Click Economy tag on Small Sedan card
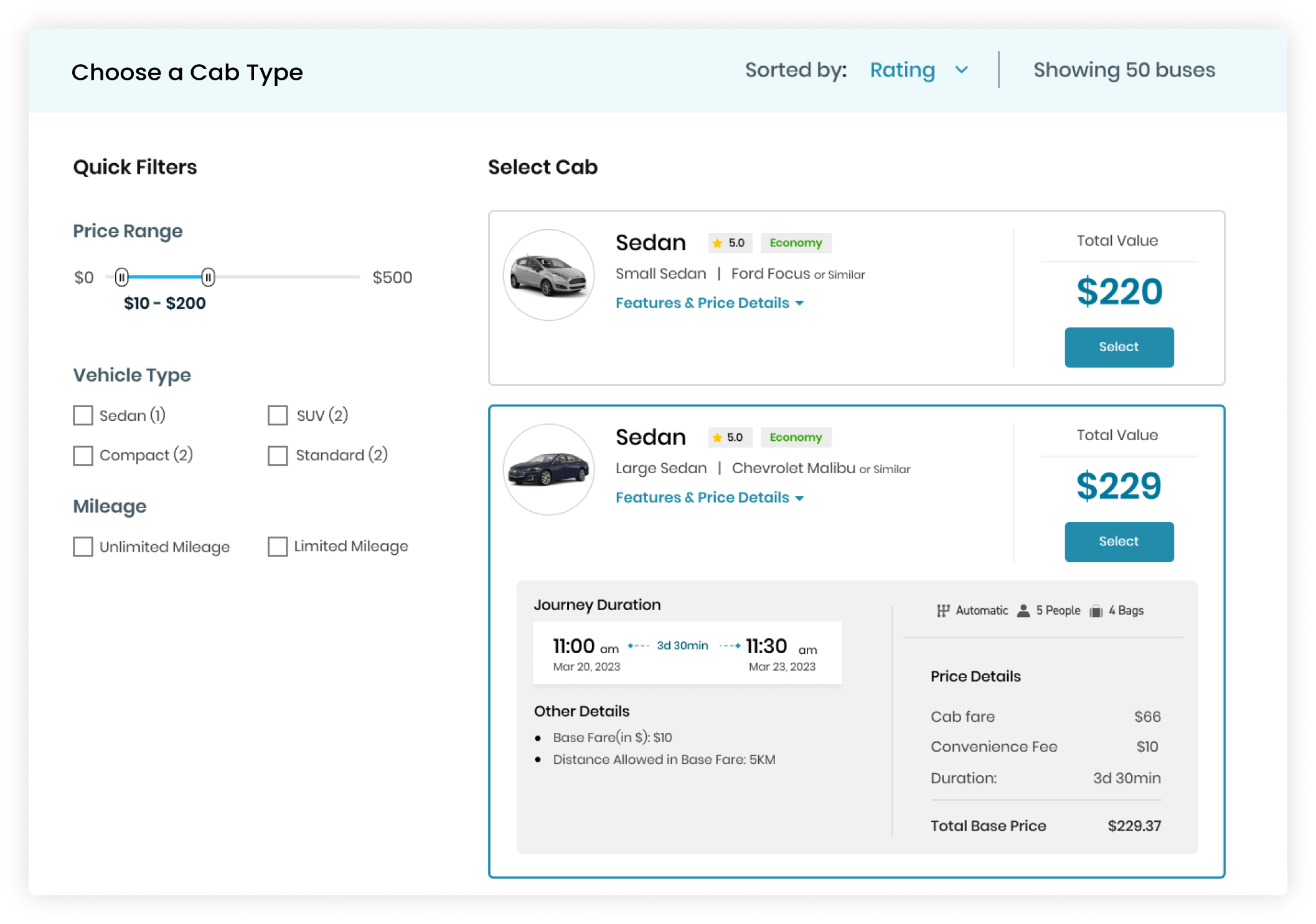This screenshot has width=1316, height=924. click(x=796, y=243)
